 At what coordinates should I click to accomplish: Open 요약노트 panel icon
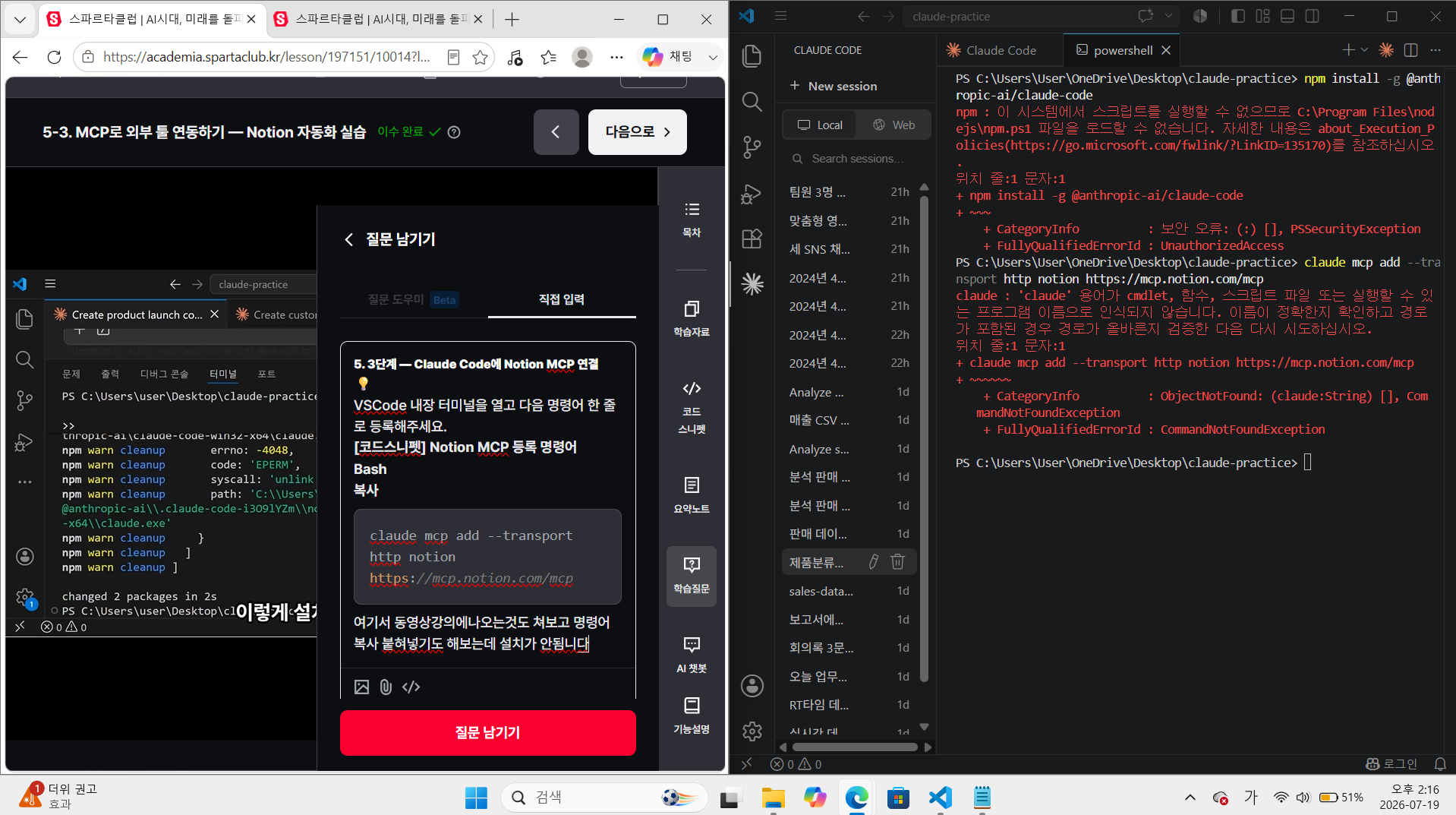point(692,495)
